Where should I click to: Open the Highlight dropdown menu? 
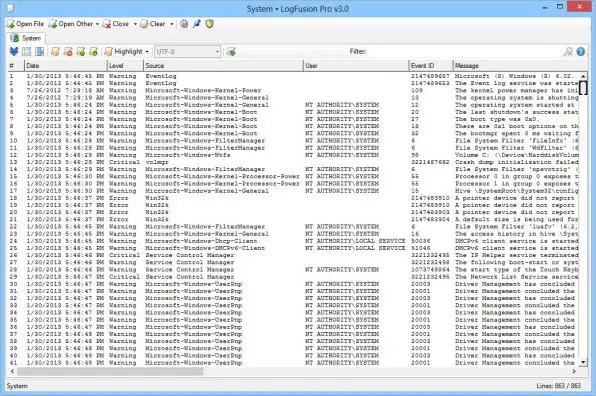tap(127, 51)
